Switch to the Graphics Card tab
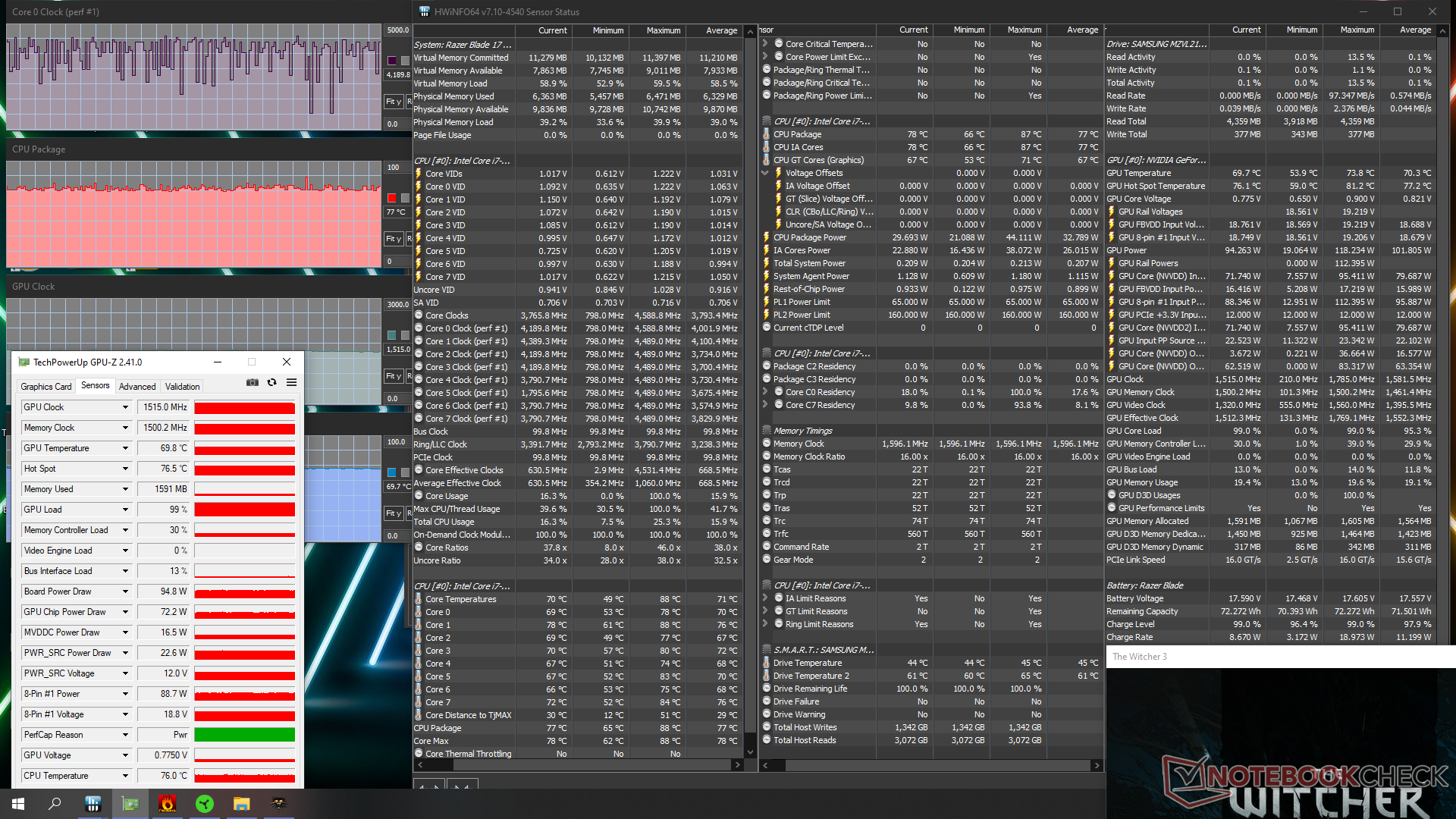The width and height of the screenshot is (1456, 819). pos(46,387)
